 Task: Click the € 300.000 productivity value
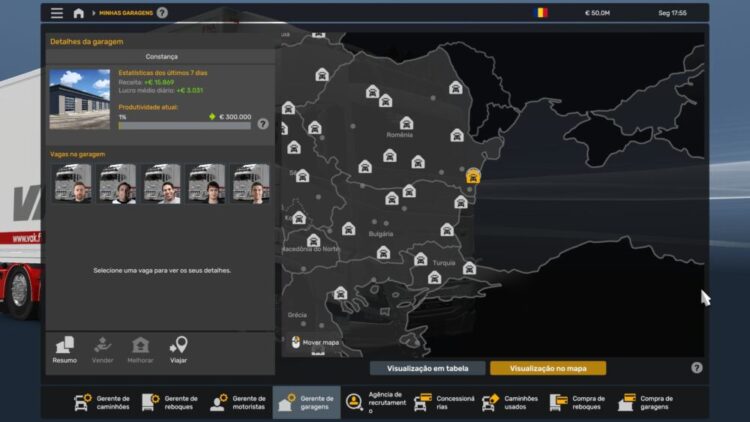pyautogui.click(x=235, y=117)
